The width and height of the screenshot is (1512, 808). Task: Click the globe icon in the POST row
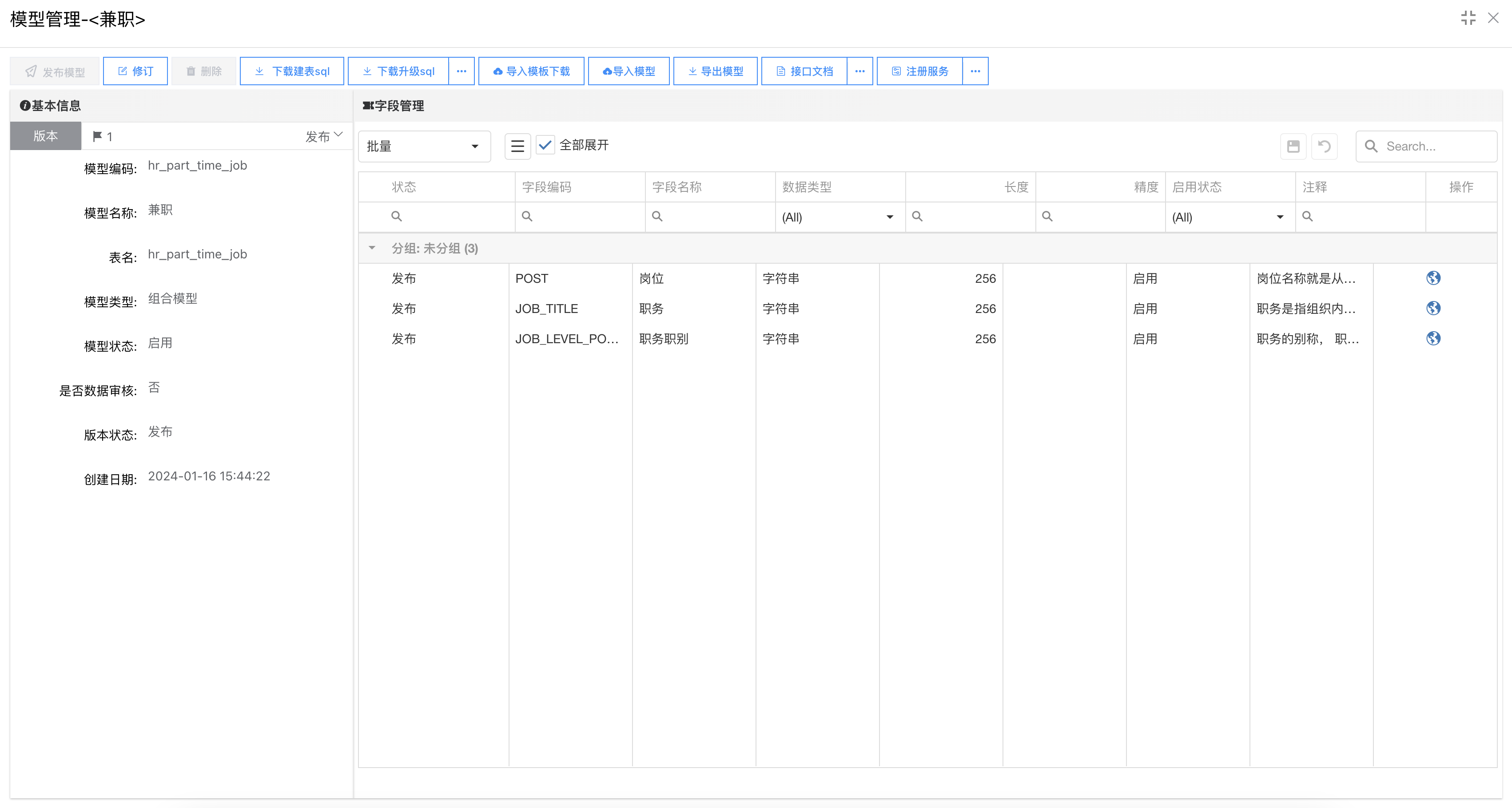pos(1433,278)
